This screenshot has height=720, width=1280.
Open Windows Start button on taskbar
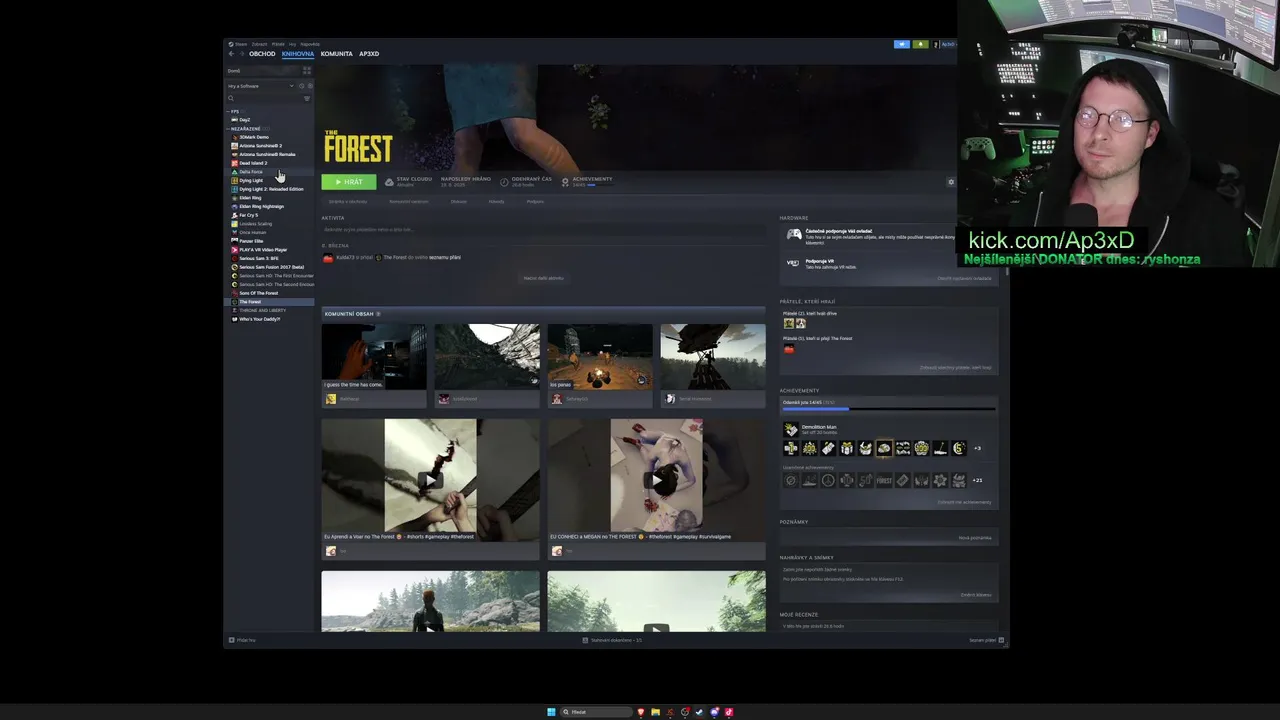click(551, 712)
